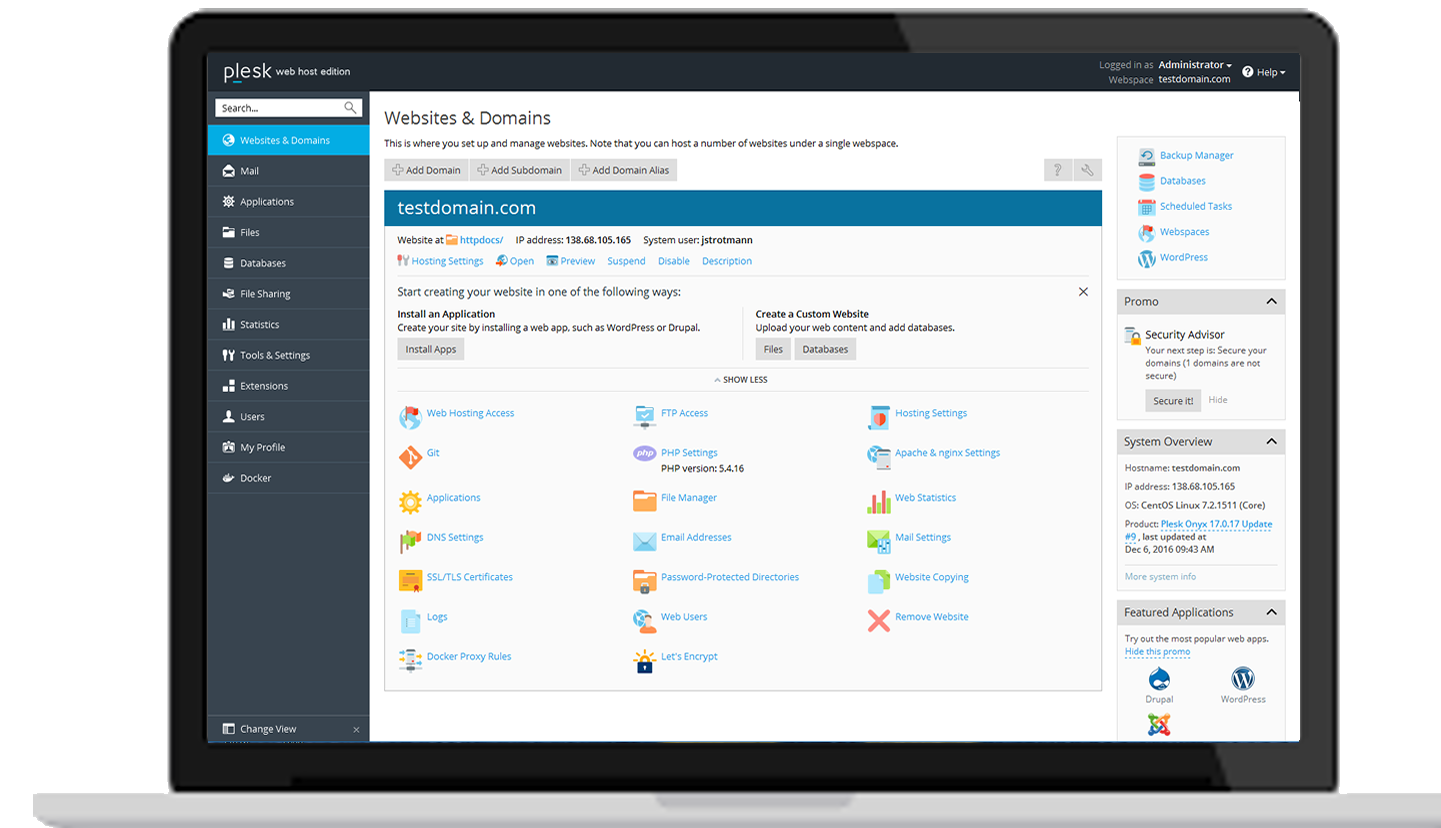Click the DNS Settings flag icon
The width and height of the screenshot is (1441, 828).
click(410, 541)
